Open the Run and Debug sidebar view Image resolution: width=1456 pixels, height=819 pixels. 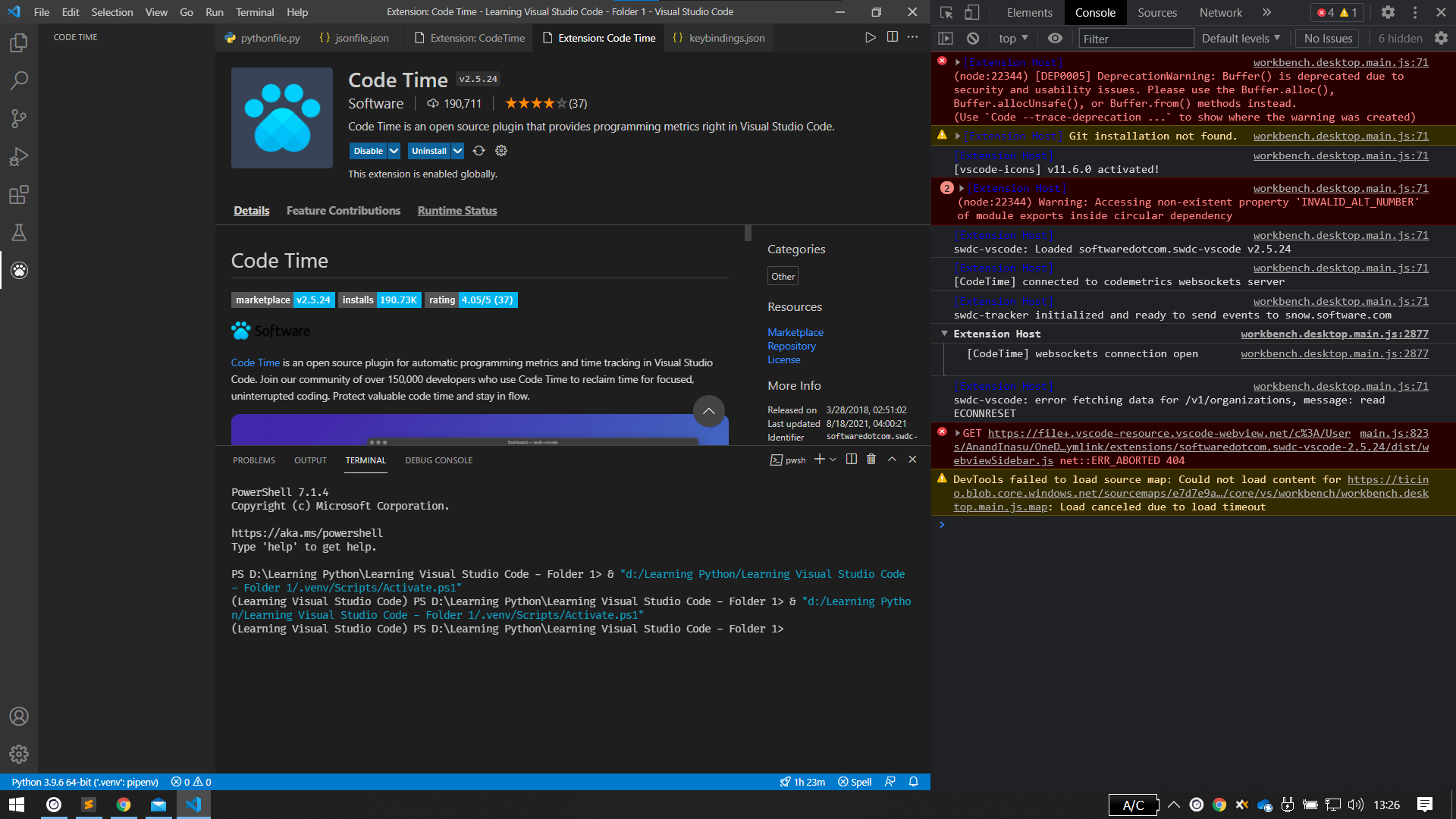pos(19,156)
